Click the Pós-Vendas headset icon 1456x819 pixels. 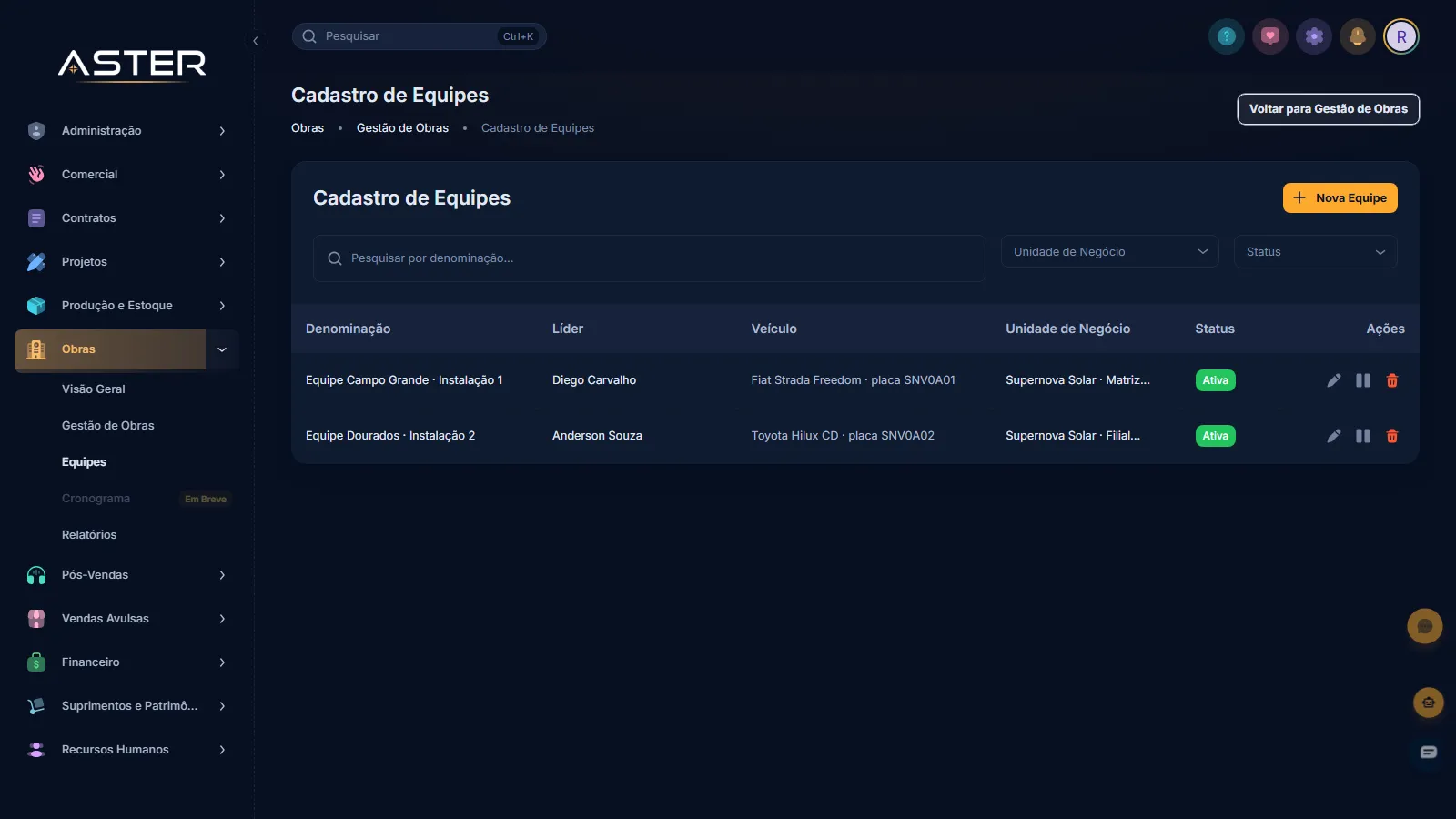[x=36, y=575]
